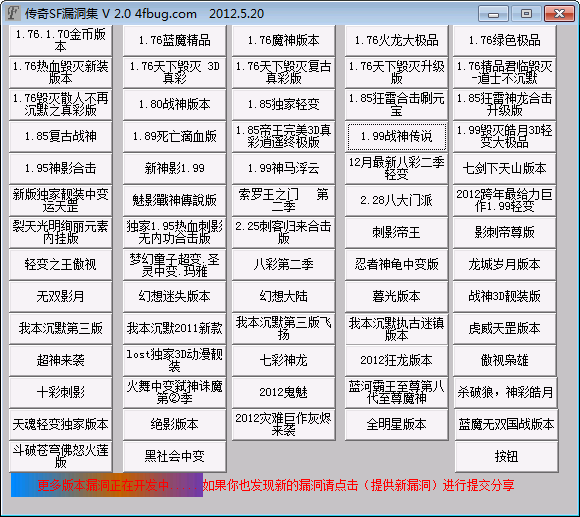580x517 pixels.
Task: Select the 2.28八大门派 button
Action: [397, 200]
